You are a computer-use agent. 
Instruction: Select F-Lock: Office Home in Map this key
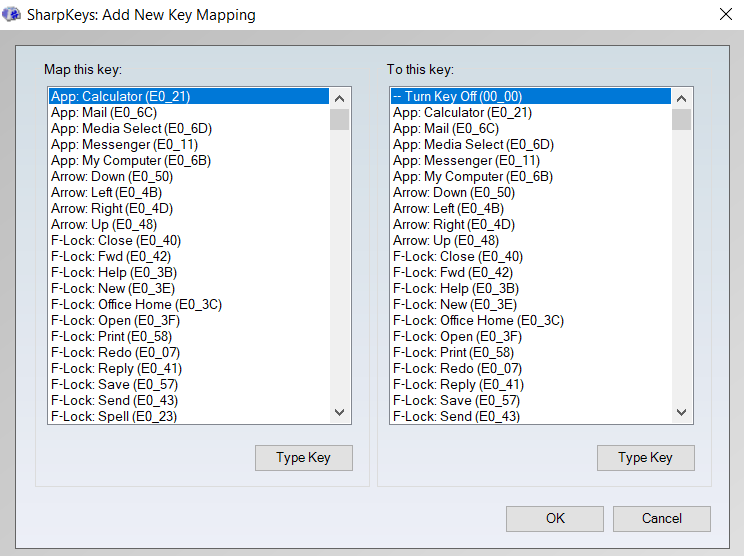pyautogui.click(x=136, y=305)
